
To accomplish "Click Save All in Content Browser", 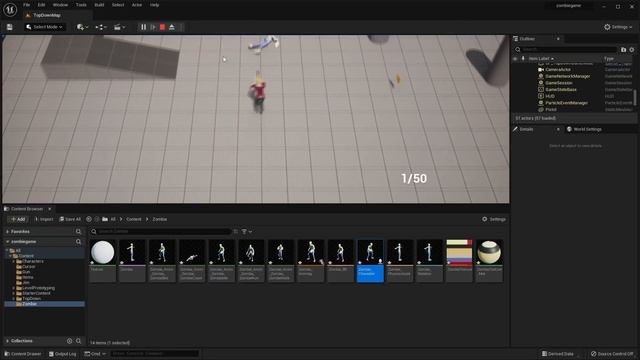I will pyautogui.click(x=70, y=219).
